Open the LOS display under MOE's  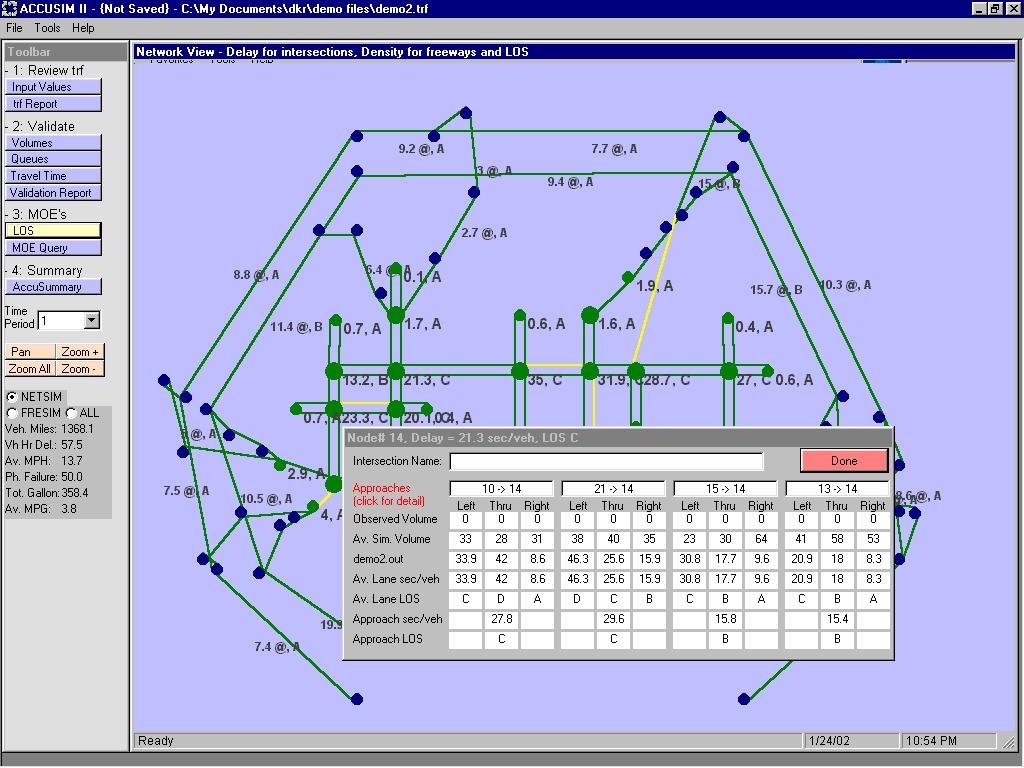pos(52,230)
